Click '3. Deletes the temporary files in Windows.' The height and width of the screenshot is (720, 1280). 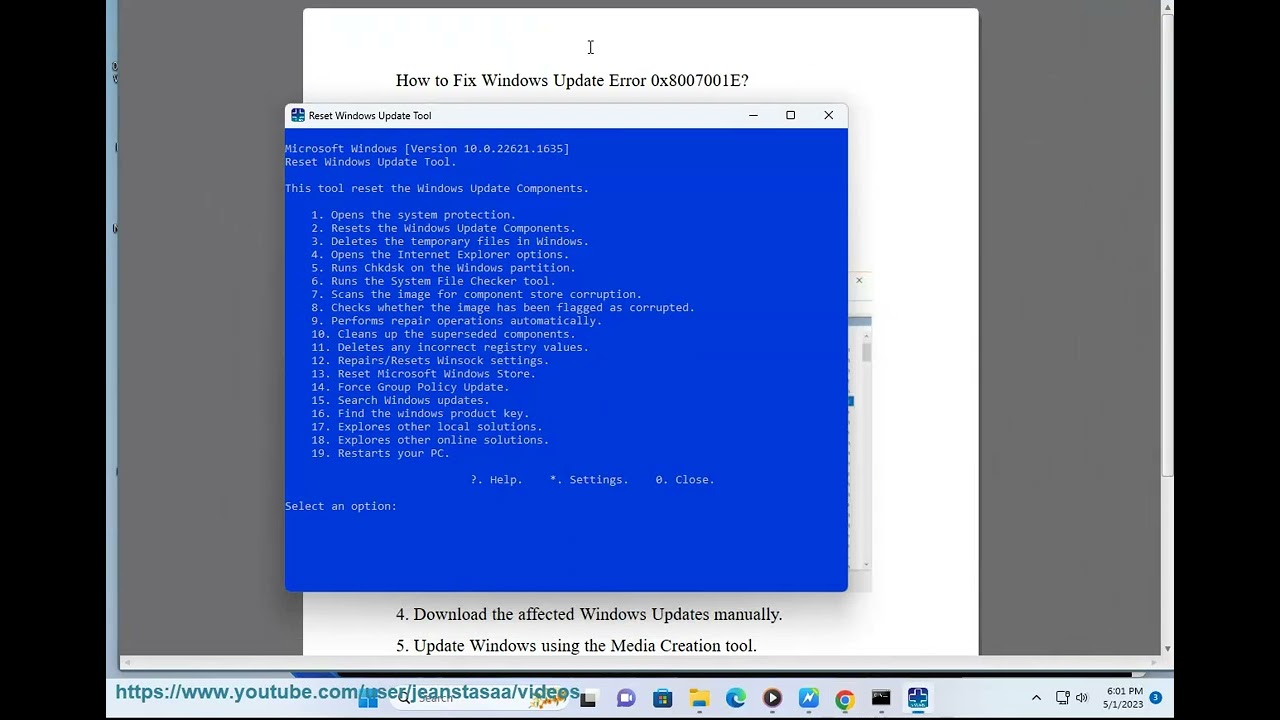click(450, 241)
